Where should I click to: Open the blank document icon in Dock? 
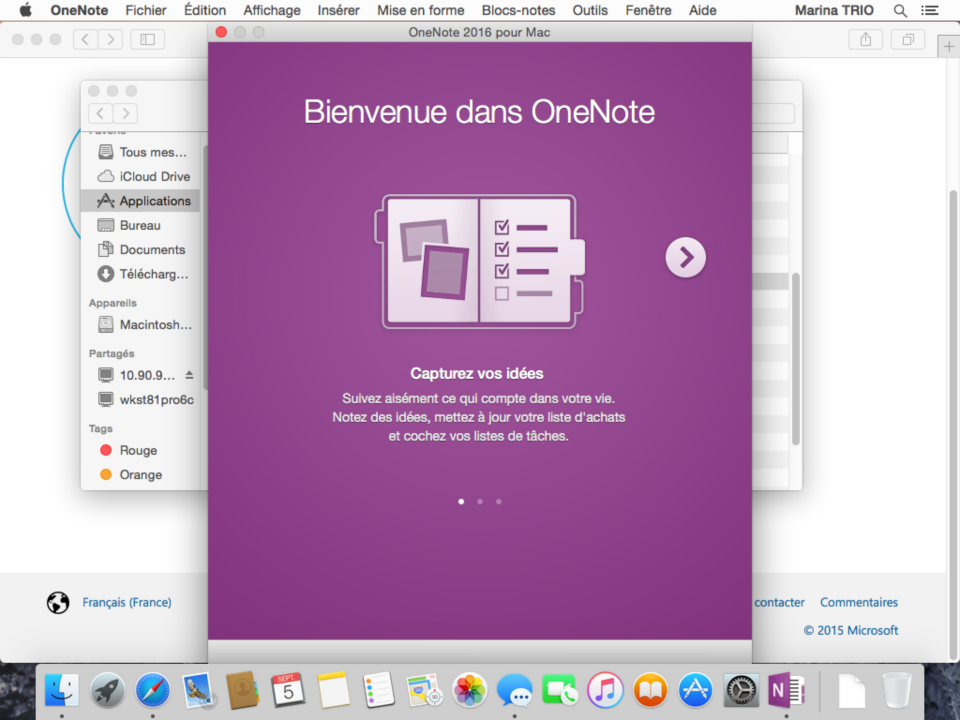[852, 690]
